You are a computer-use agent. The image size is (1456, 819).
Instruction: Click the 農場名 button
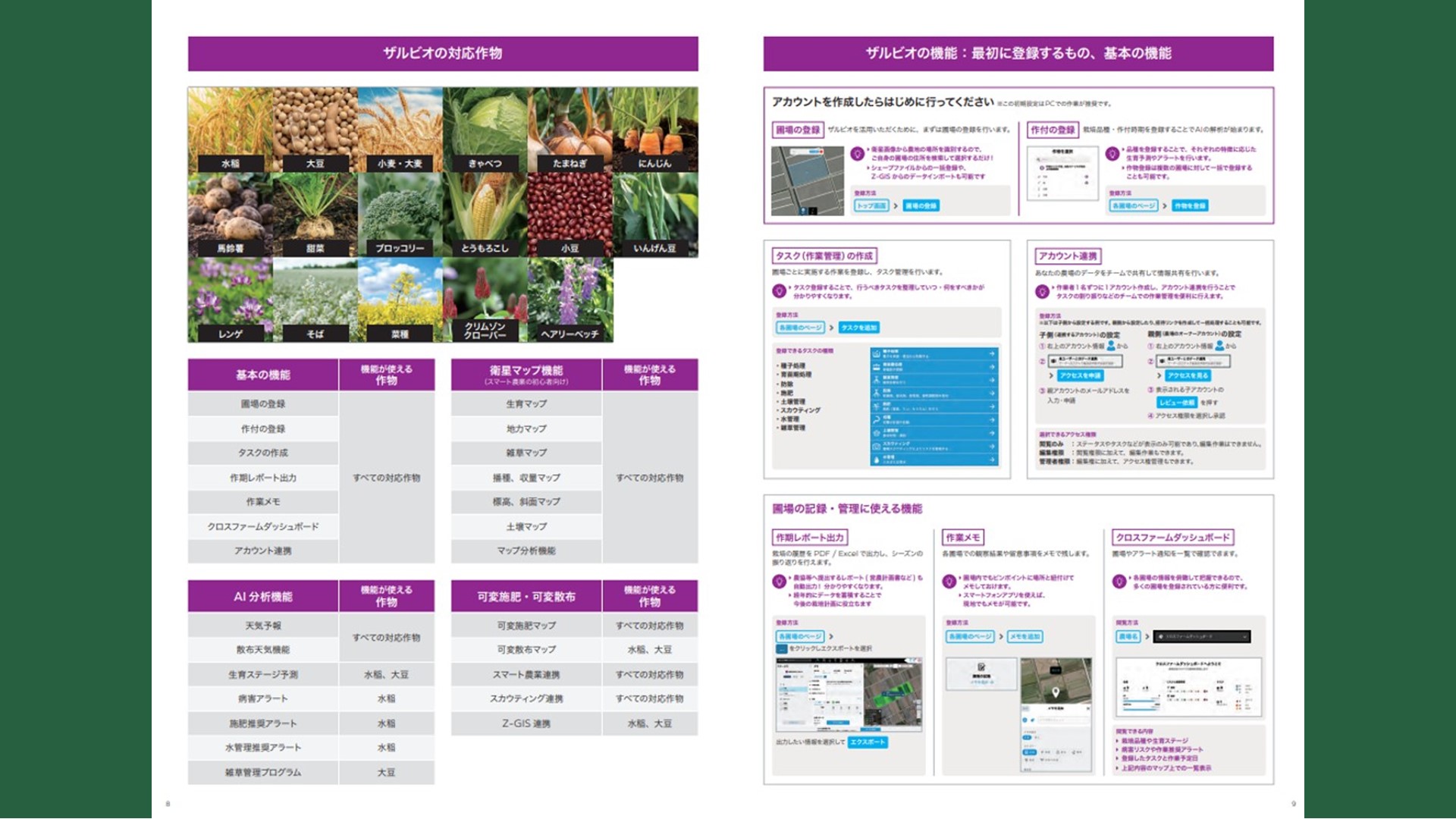(1128, 636)
